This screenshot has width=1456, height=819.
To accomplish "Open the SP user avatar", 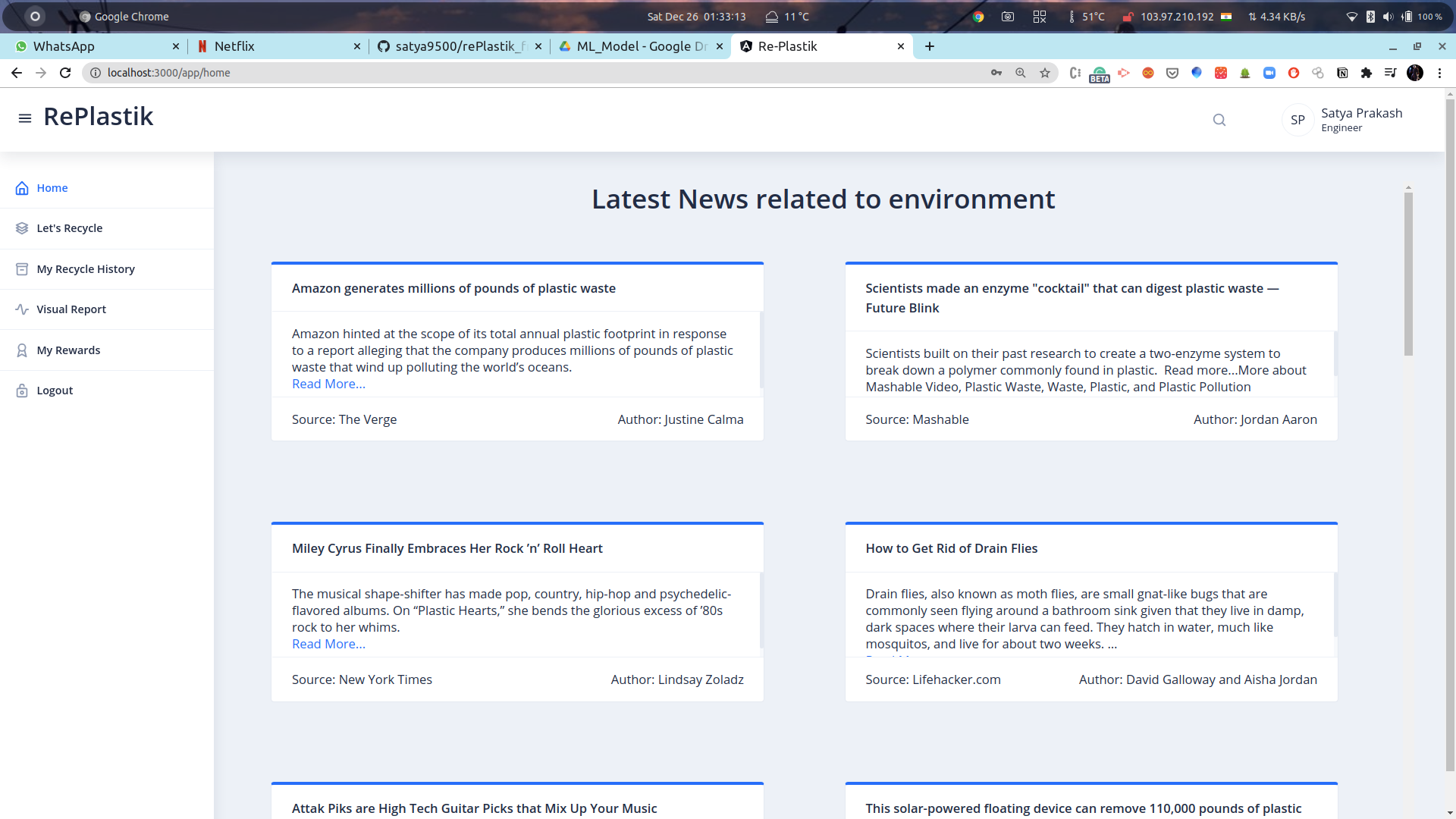I will tap(1298, 120).
